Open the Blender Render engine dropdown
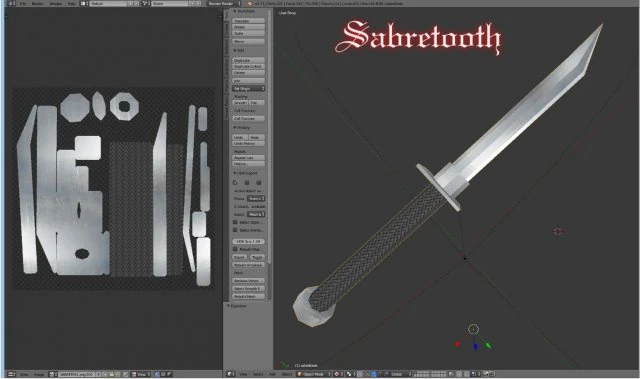The image size is (640, 379). pos(224,4)
